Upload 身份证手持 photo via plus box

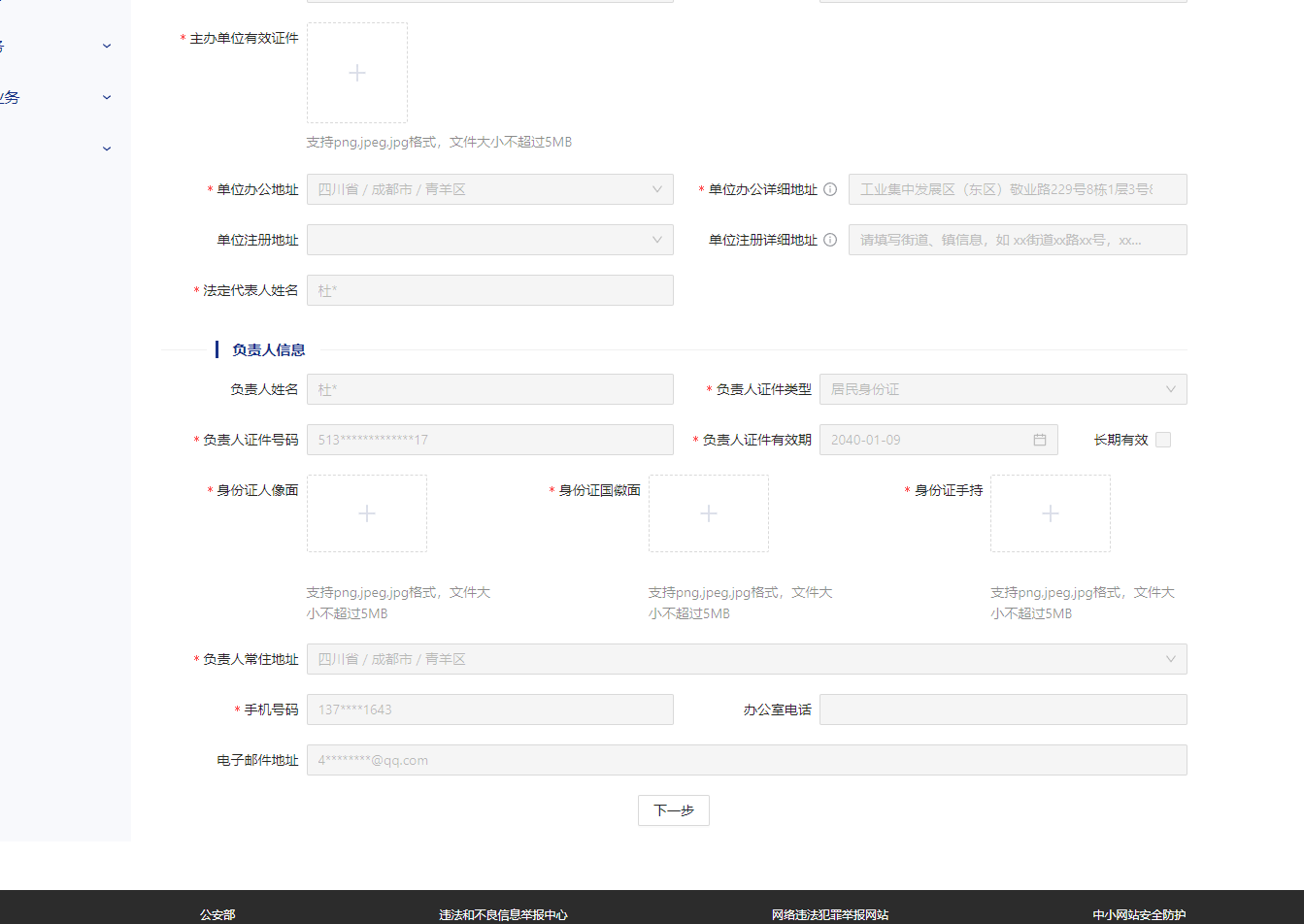point(1051,513)
